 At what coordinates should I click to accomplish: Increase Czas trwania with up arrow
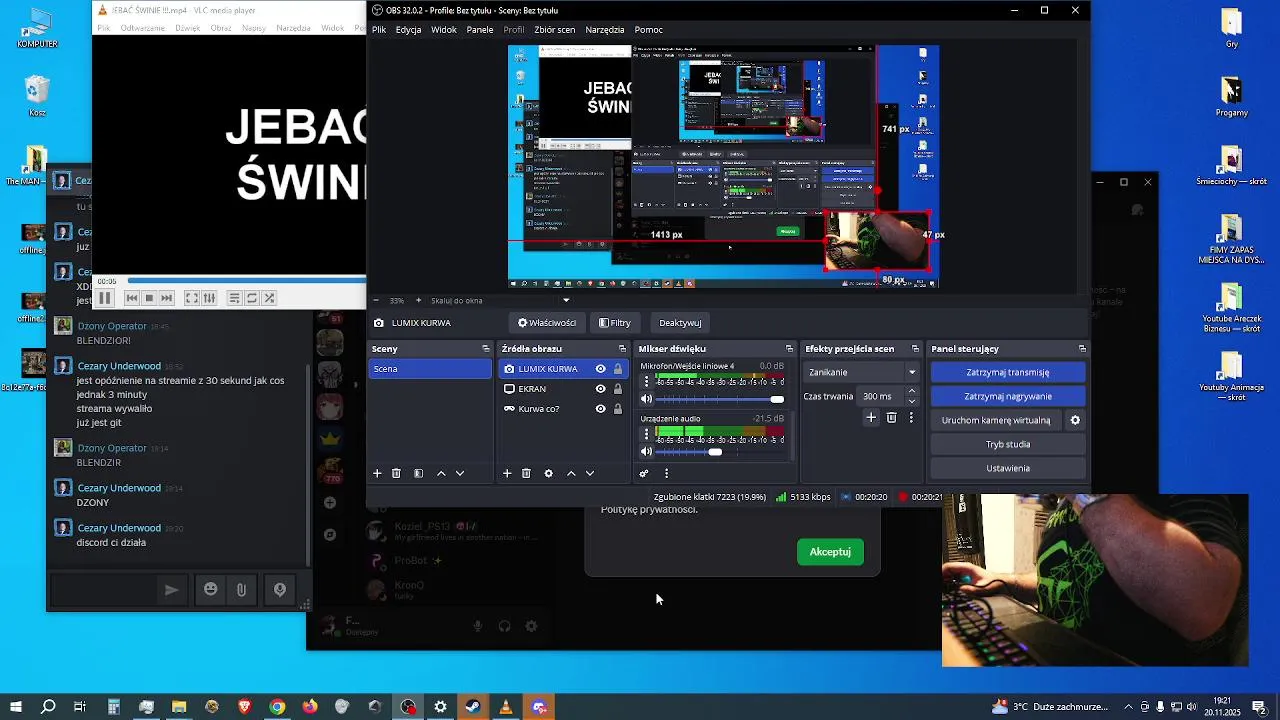(x=911, y=391)
